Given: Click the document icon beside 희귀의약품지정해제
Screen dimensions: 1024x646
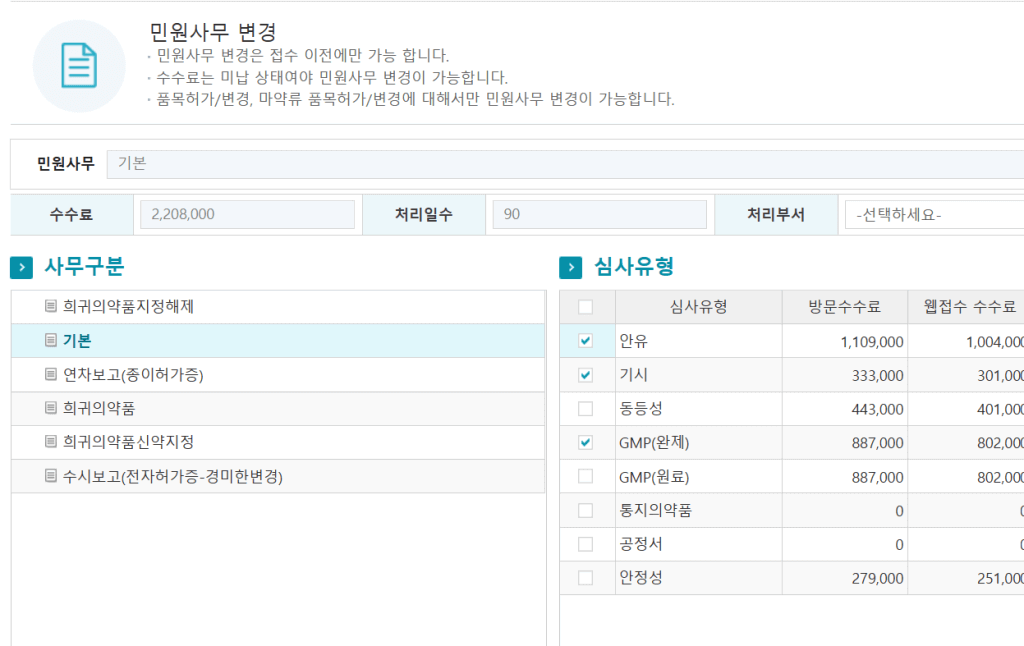Looking at the screenshot, I should [x=51, y=307].
